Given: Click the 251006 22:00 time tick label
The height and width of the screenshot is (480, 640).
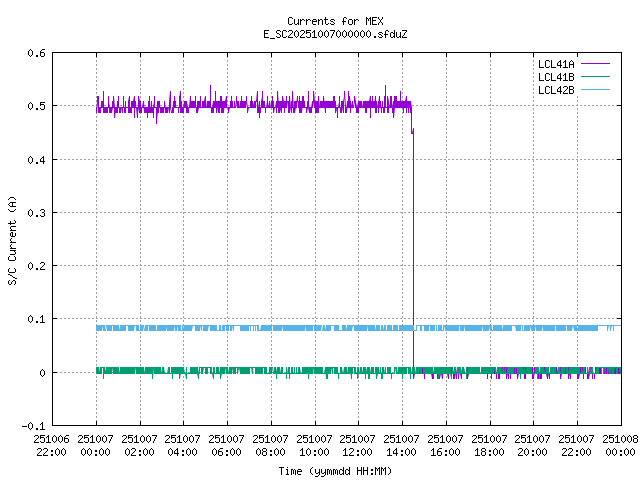Looking at the screenshot, I should coord(51,445).
